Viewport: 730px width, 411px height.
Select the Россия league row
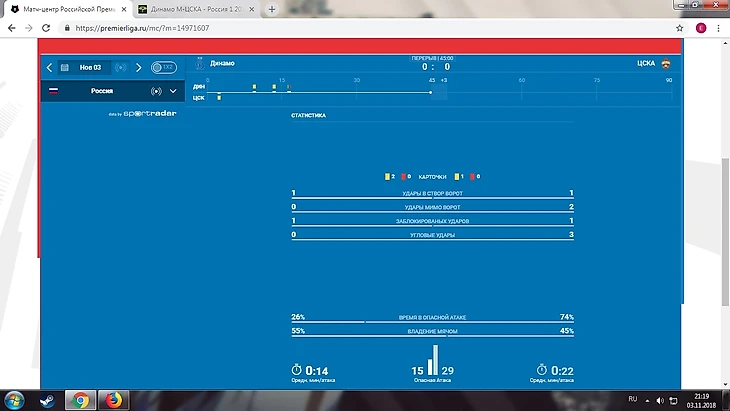pos(113,91)
